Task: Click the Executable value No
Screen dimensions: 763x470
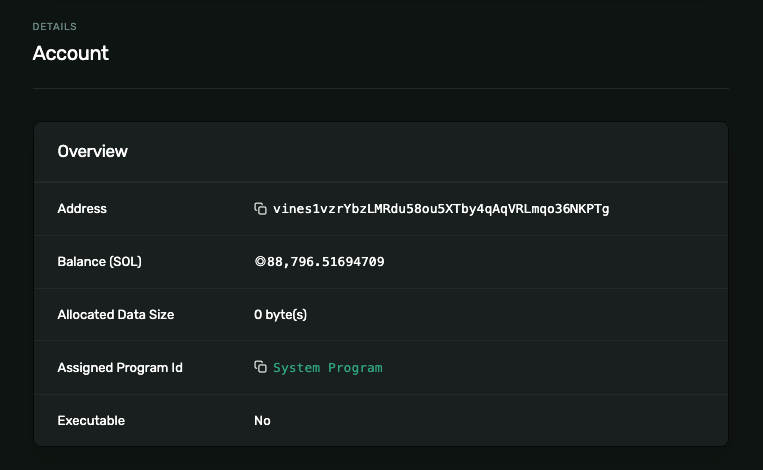Action: 262,420
